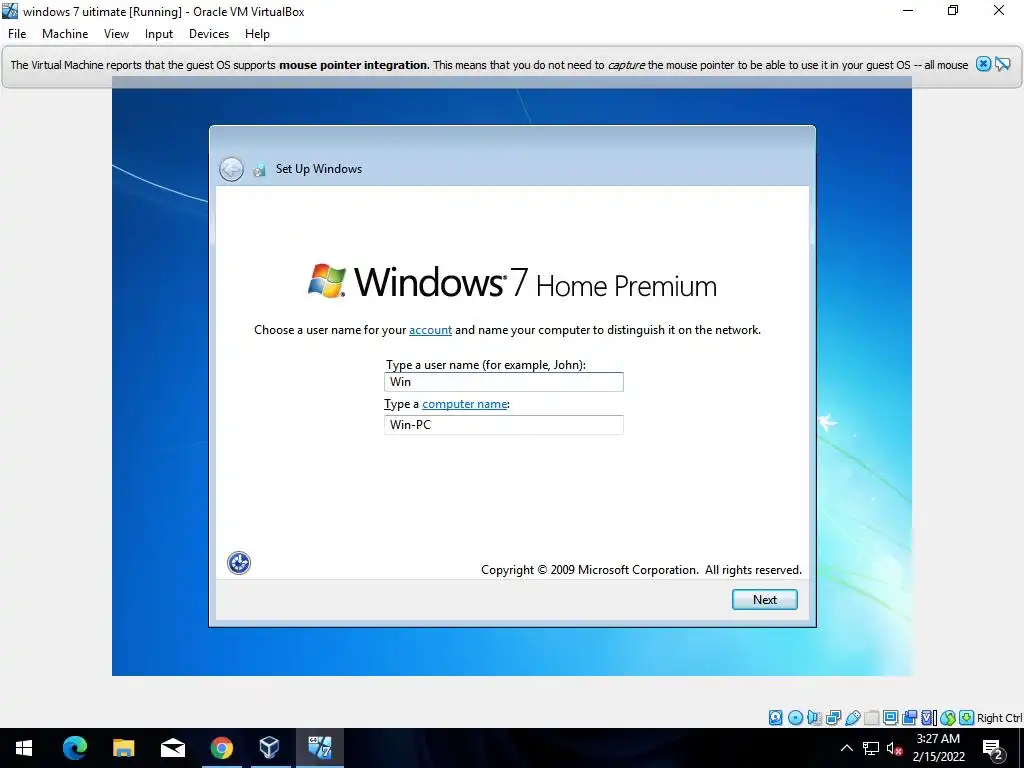Open the Machine menu

(x=65, y=34)
